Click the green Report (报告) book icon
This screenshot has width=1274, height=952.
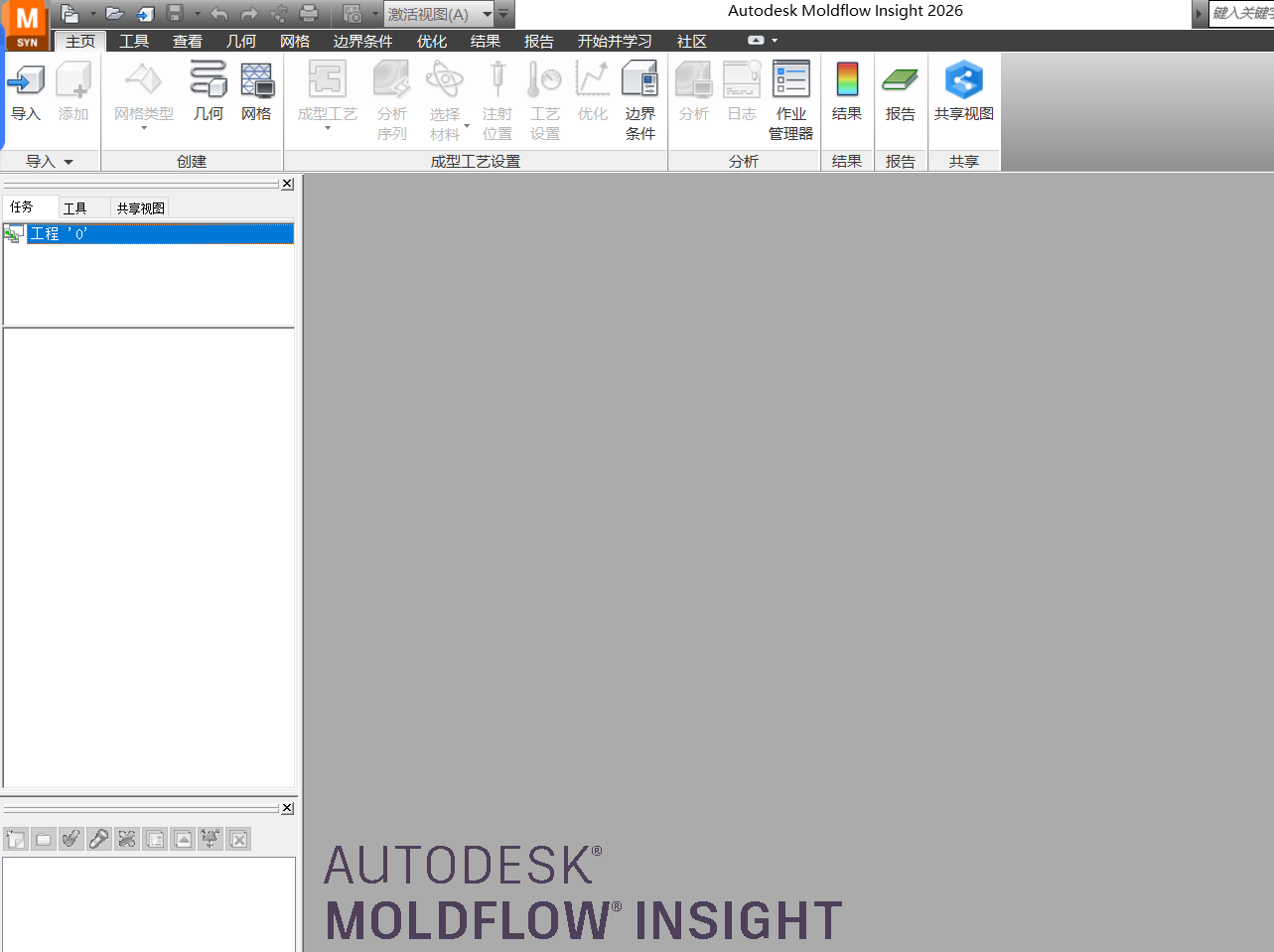(900, 91)
